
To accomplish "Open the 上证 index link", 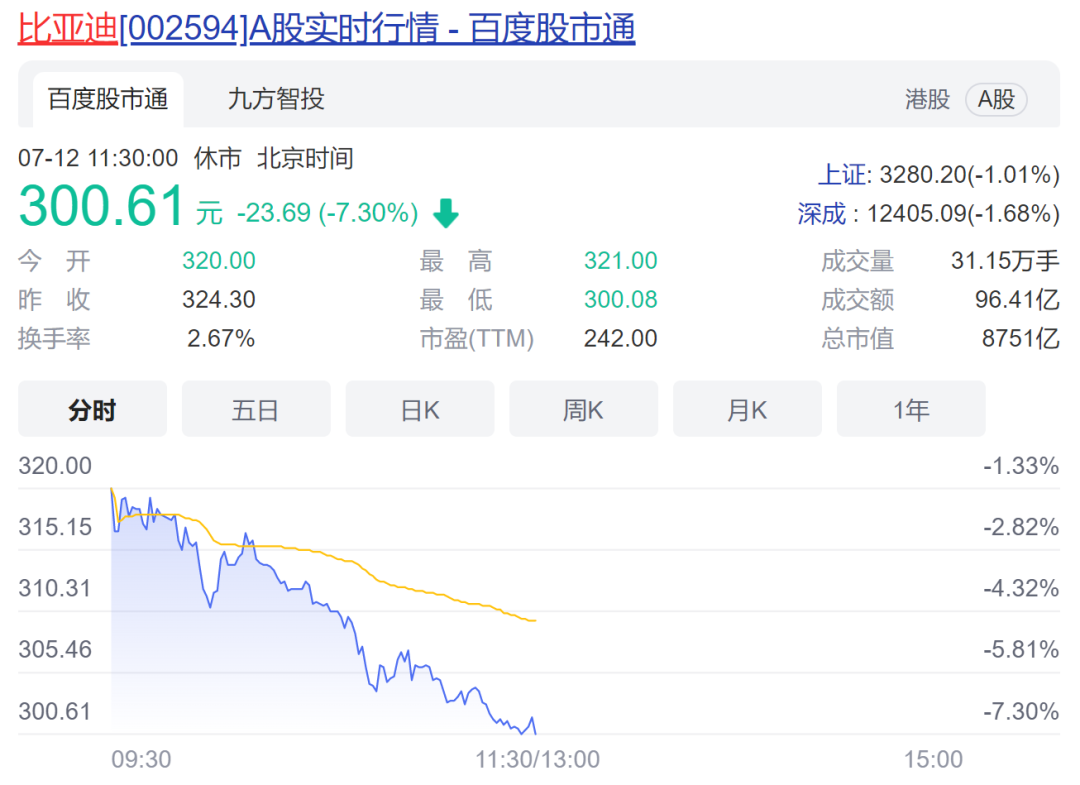I will 842,175.
